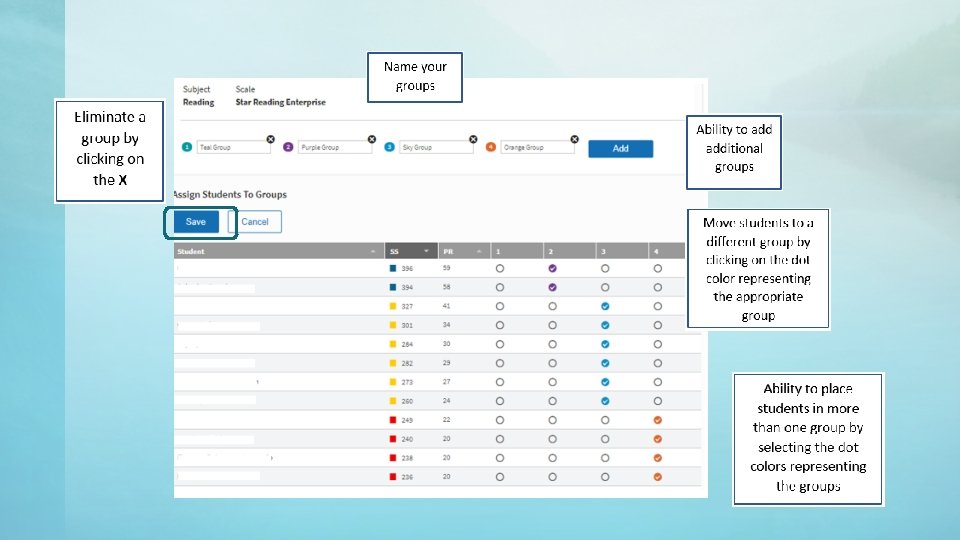The image size is (960, 540).
Task: Click the SS score 301 text
Action: click(407, 326)
